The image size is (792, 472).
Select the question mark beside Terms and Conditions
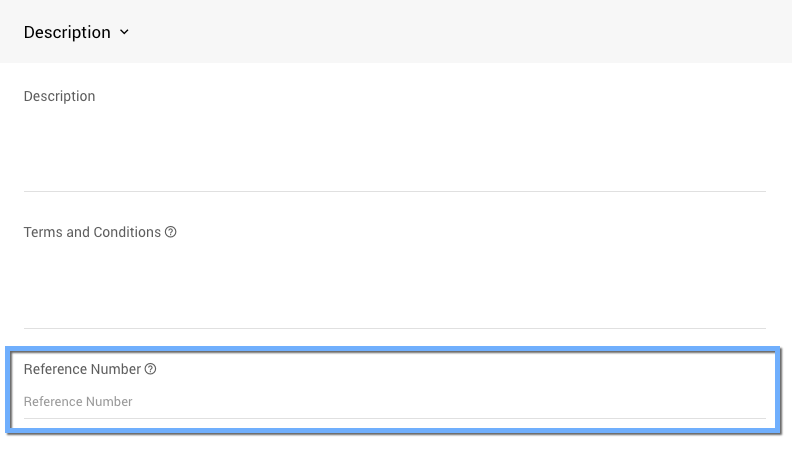pos(171,232)
